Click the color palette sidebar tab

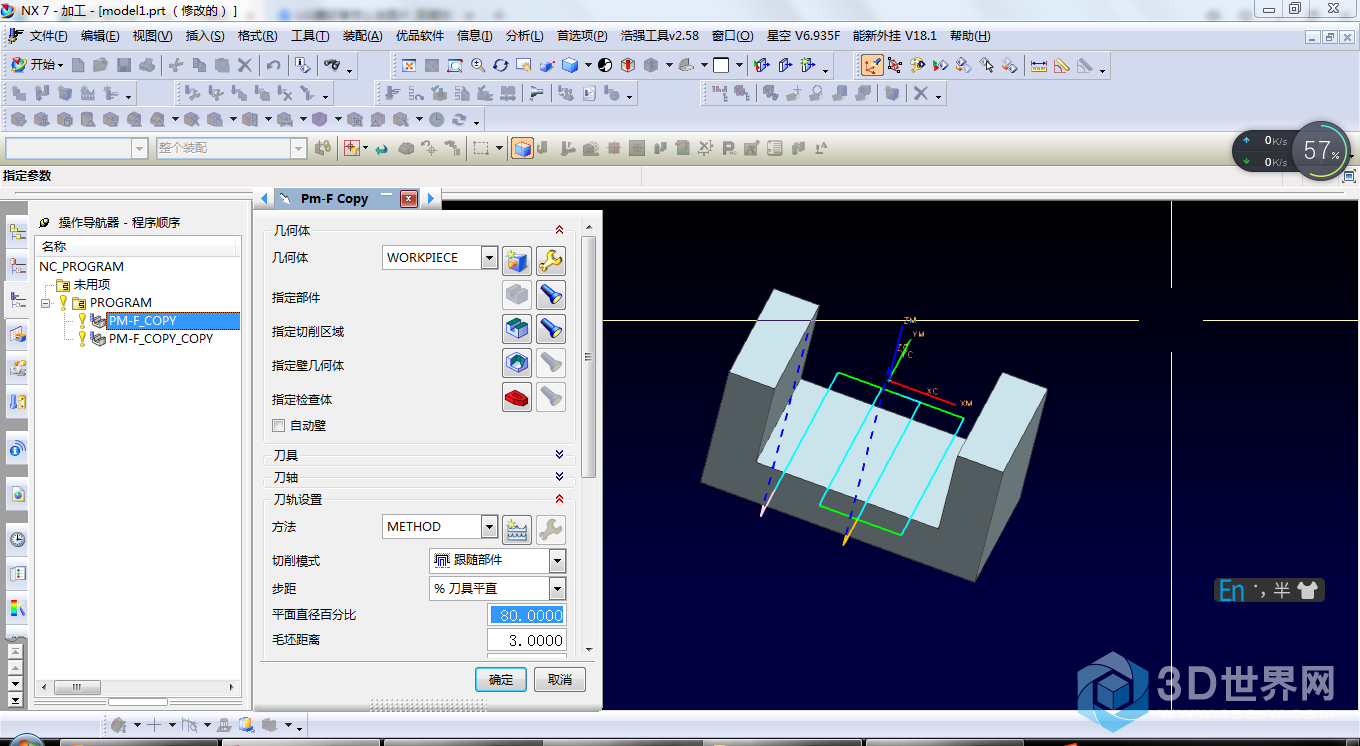17,607
